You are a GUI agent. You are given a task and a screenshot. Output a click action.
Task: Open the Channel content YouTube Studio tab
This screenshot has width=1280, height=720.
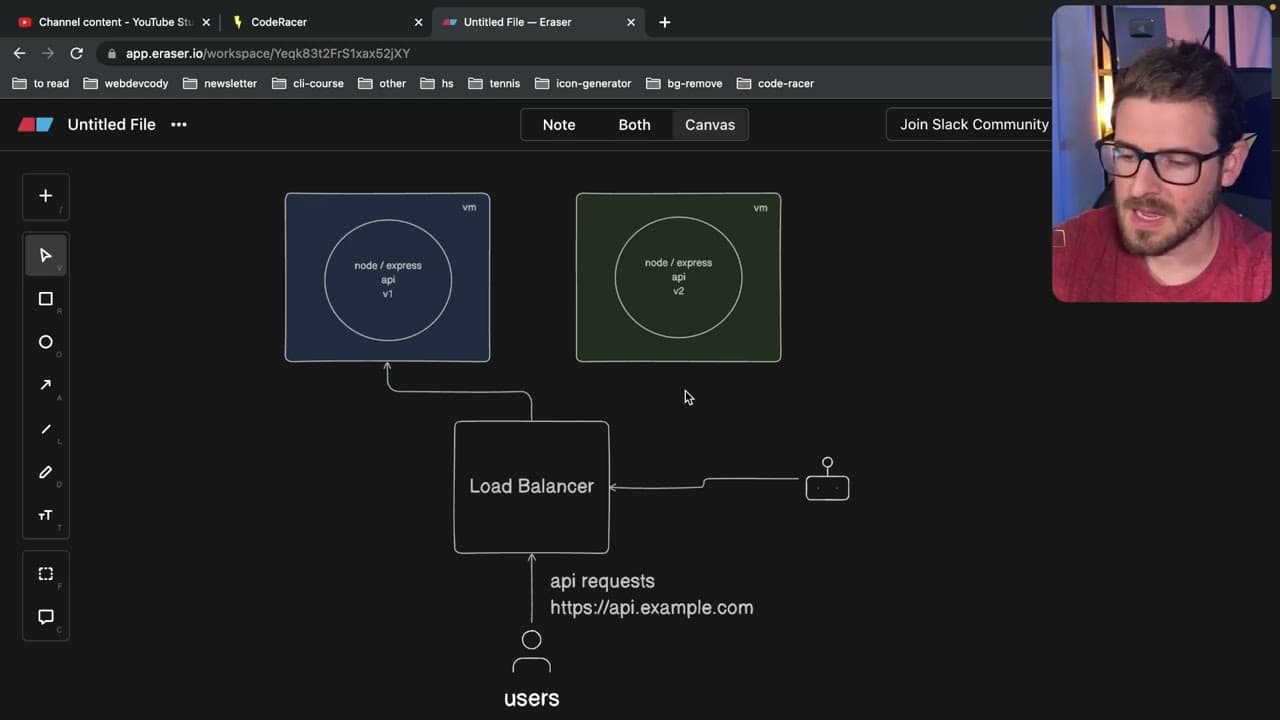(x=110, y=22)
